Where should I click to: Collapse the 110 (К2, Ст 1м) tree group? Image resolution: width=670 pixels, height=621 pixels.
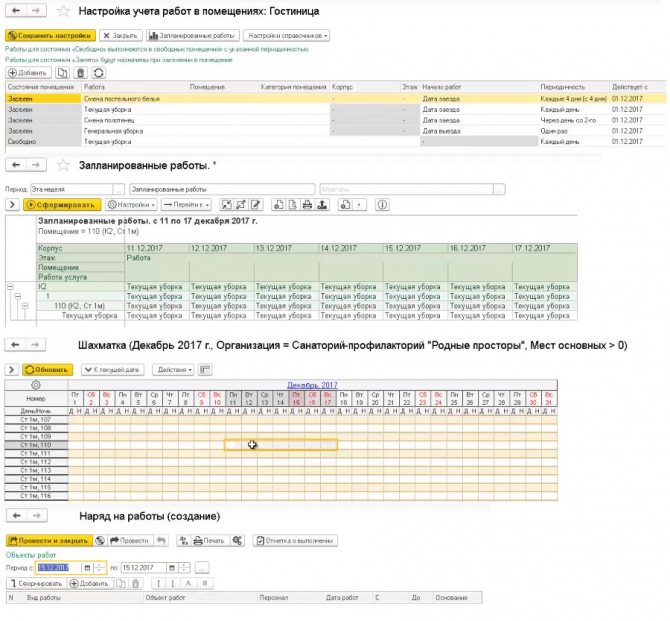click(25, 306)
